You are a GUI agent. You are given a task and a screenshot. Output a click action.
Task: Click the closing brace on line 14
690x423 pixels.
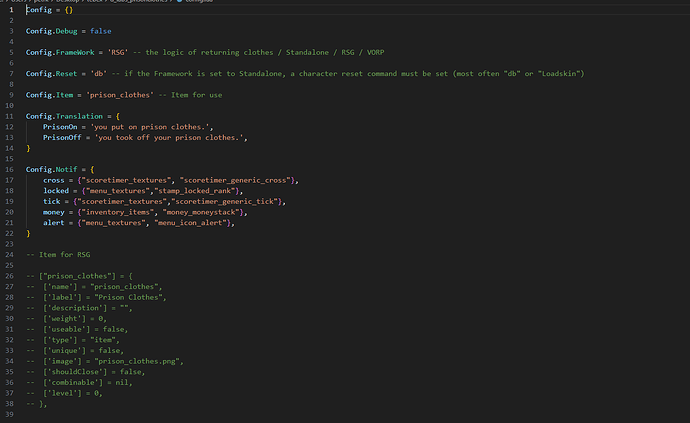pyautogui.click(x=28, y=148)
